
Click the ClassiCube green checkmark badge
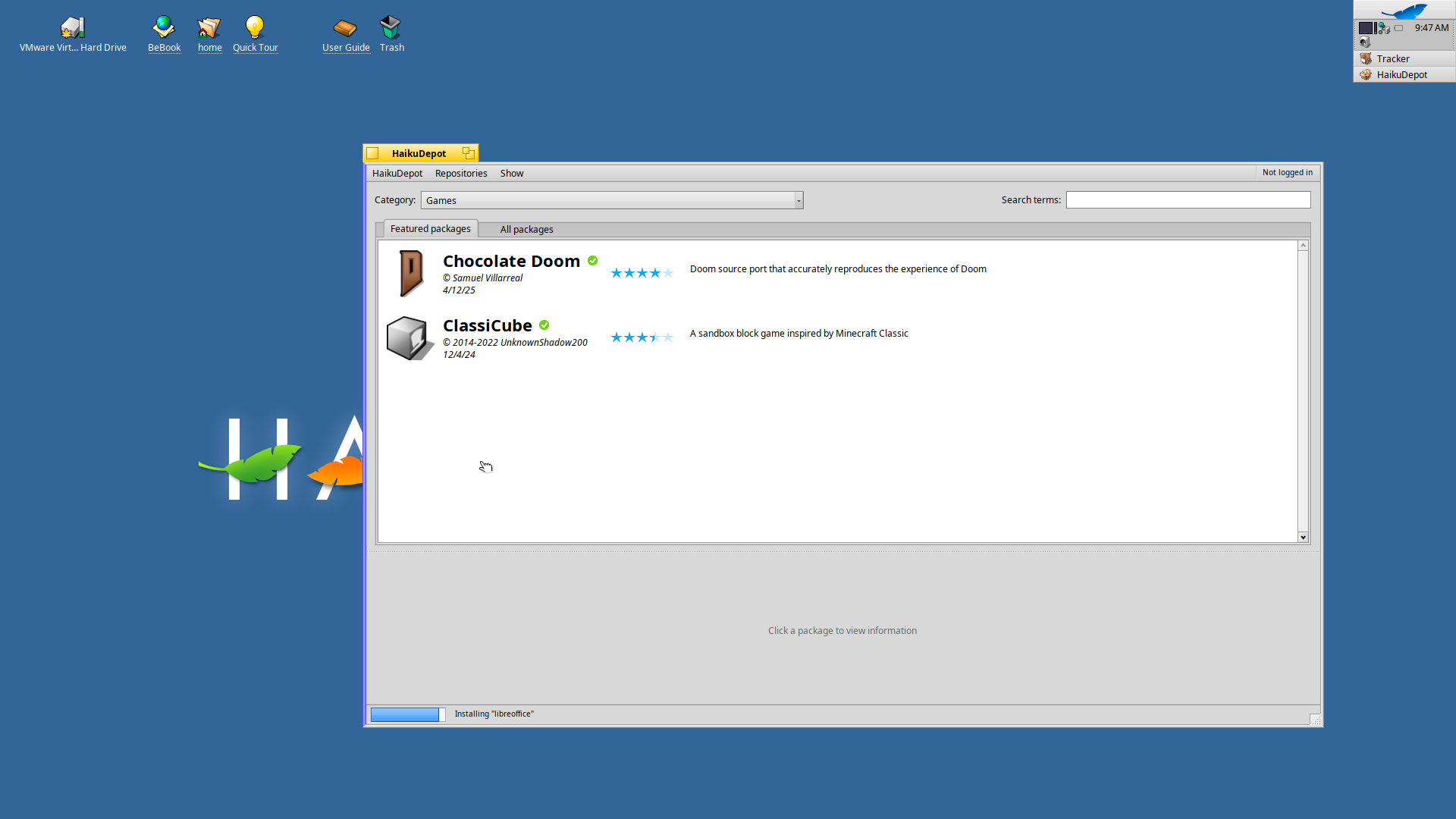tap(544, 325)
